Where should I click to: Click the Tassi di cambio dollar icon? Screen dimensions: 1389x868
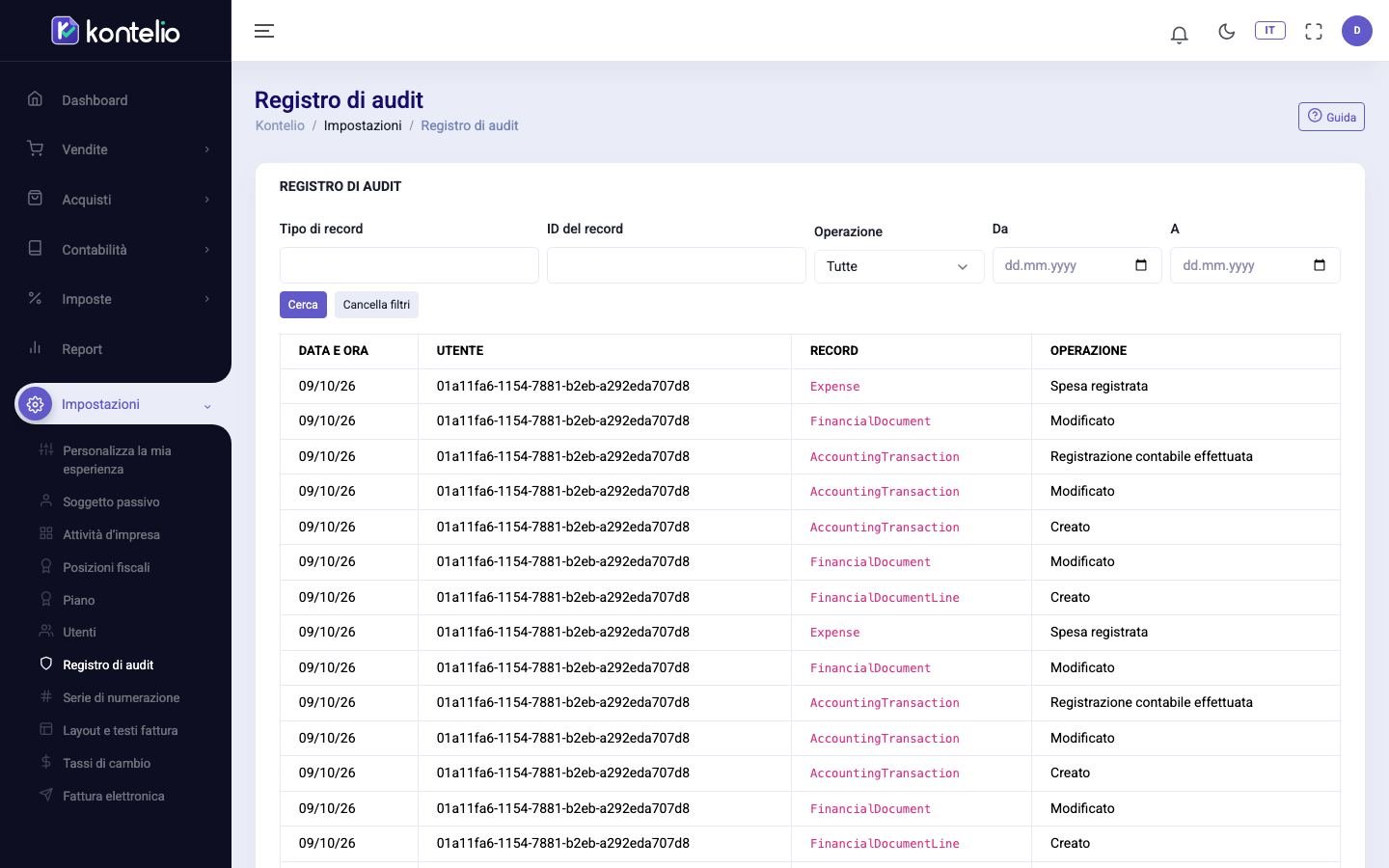45,762
